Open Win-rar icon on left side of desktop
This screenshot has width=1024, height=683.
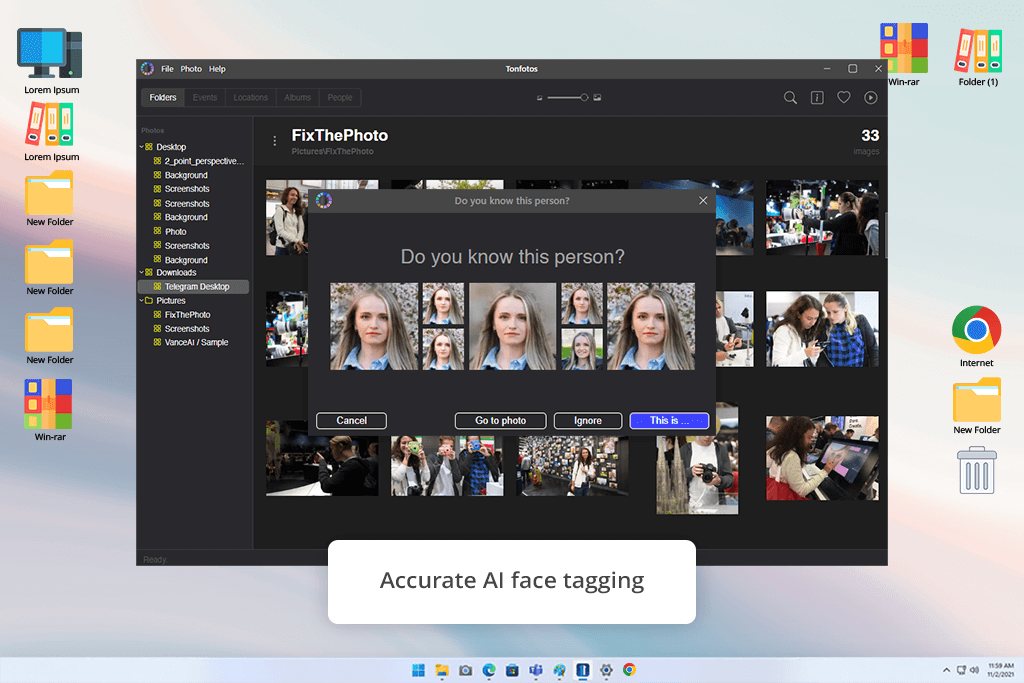click(x=50, y=410)
